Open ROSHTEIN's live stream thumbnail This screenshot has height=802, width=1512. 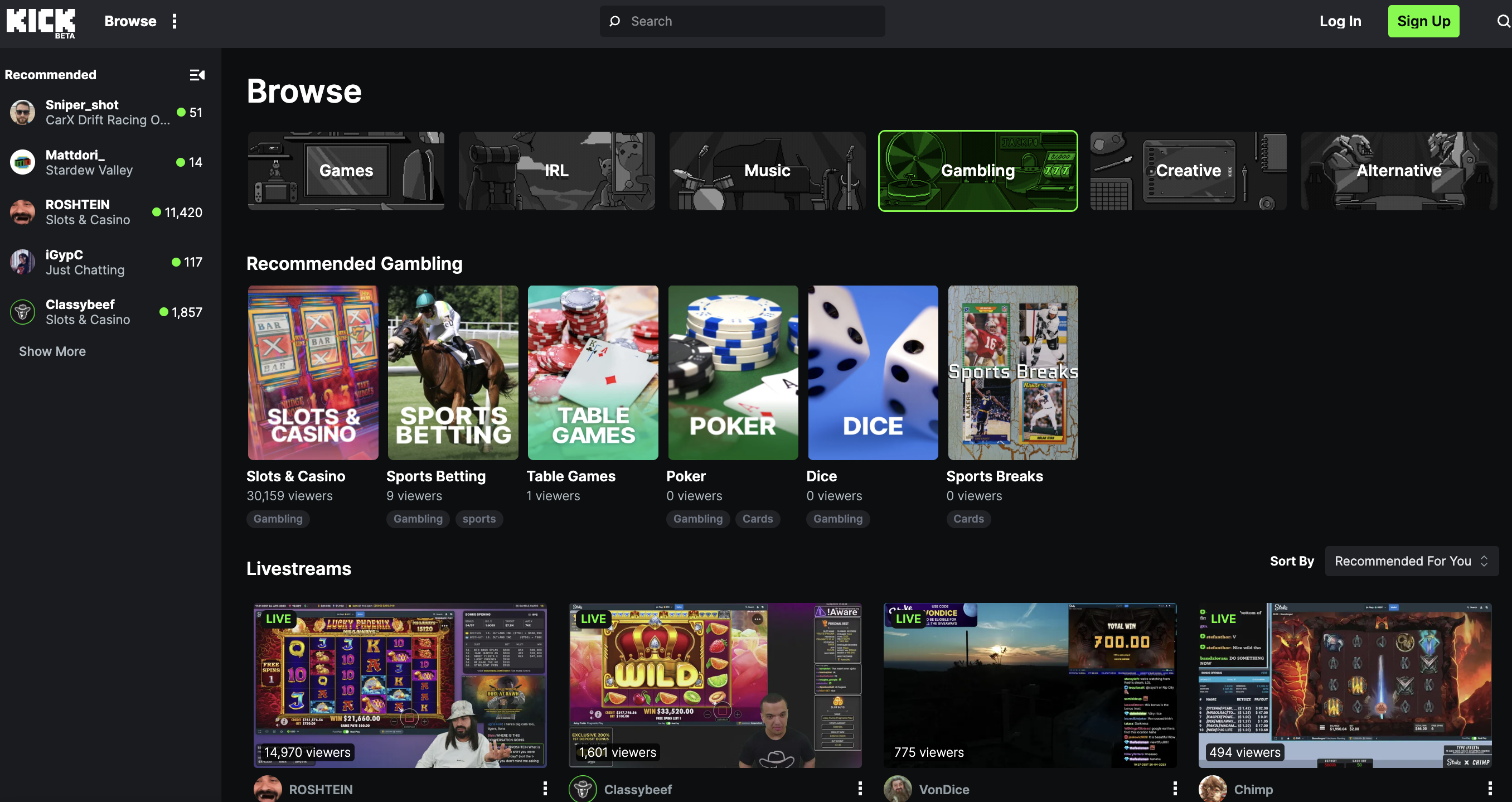click(400, 685)
